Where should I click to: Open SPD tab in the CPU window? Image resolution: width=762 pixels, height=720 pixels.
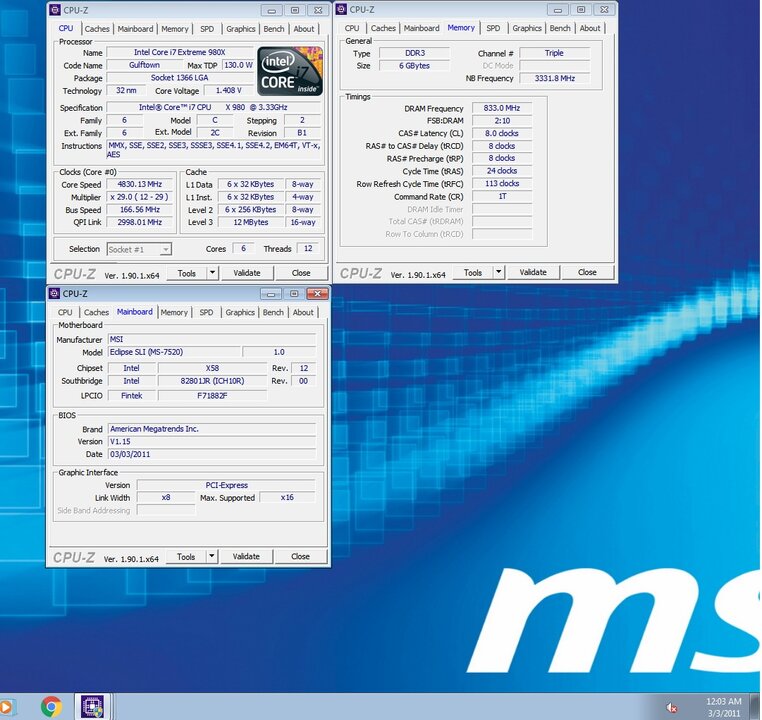pyautogui.click(x=207, y=29)
